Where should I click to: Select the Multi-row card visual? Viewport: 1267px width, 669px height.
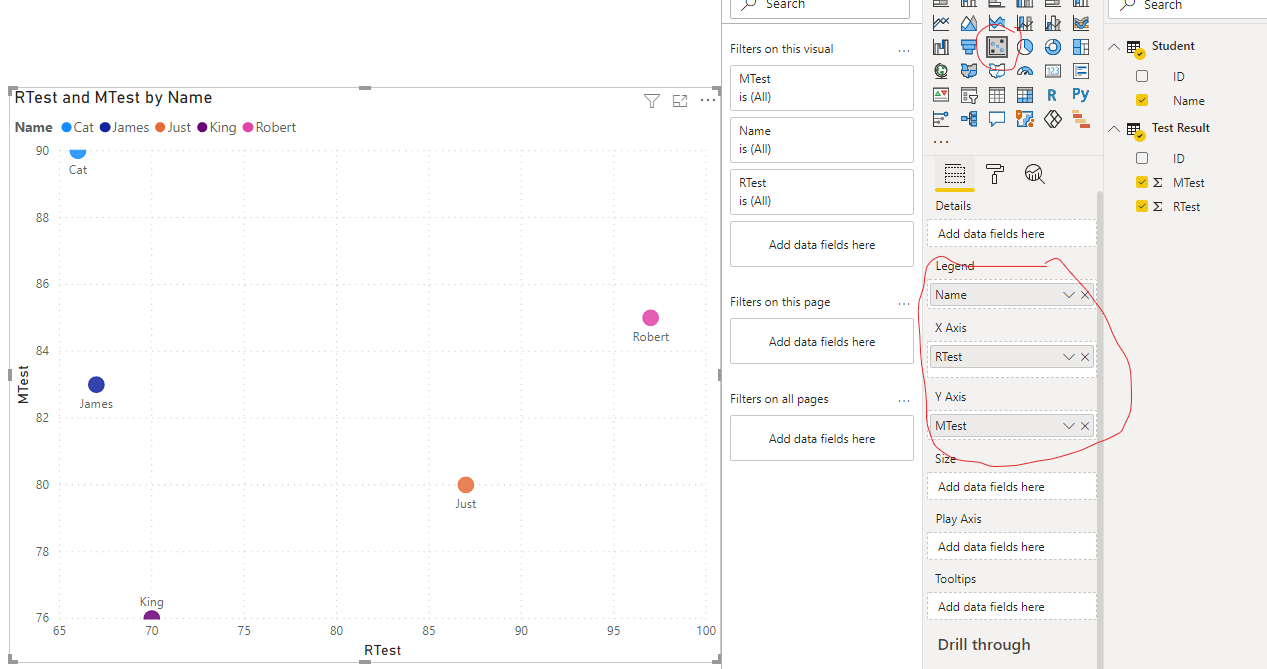tap(1081, 71)
